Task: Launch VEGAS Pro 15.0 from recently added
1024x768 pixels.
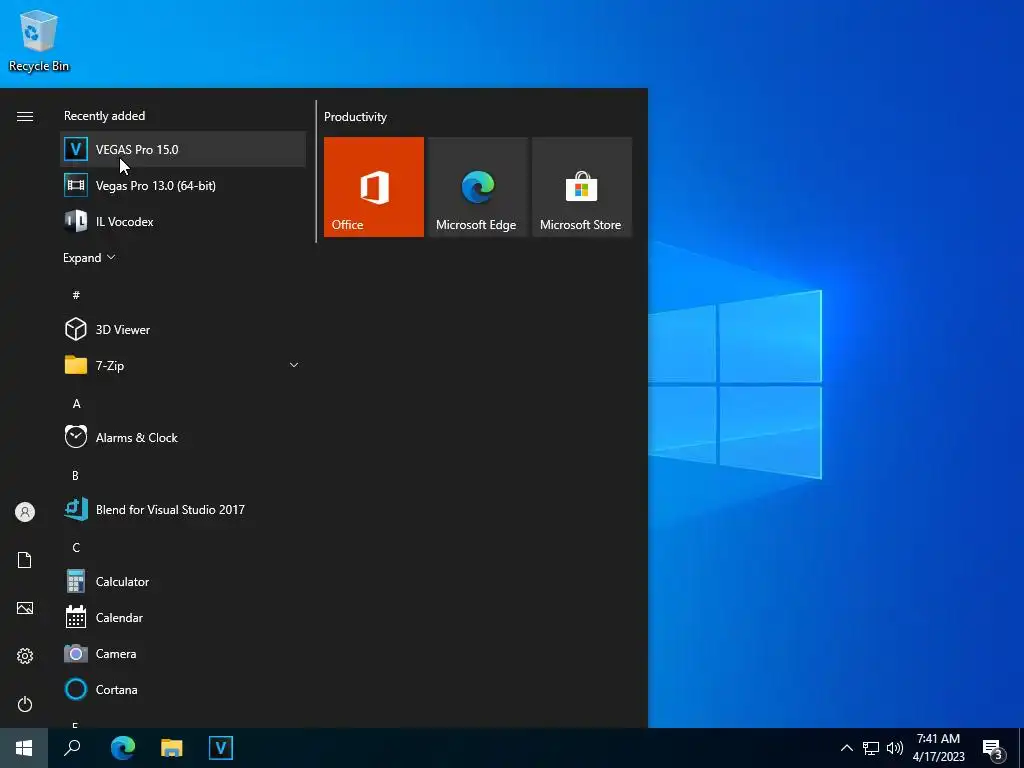Action: point(183,149)
